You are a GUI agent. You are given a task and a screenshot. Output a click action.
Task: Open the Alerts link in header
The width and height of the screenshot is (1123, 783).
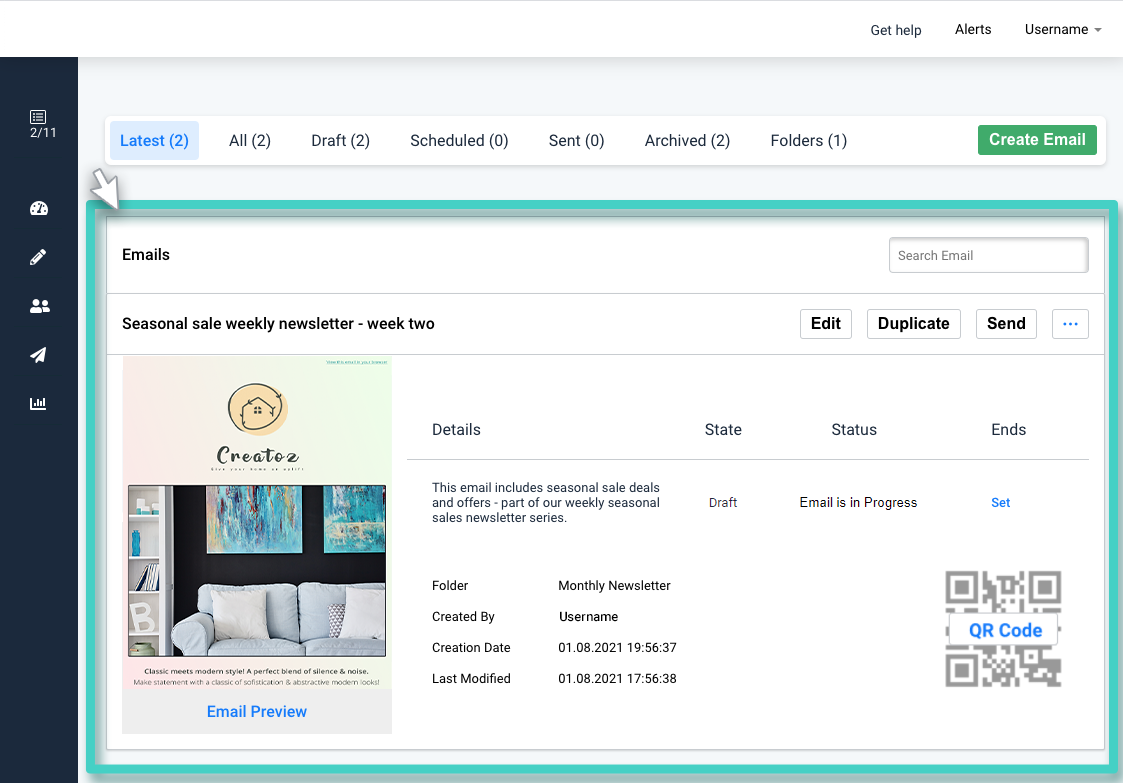coord(973,29)
